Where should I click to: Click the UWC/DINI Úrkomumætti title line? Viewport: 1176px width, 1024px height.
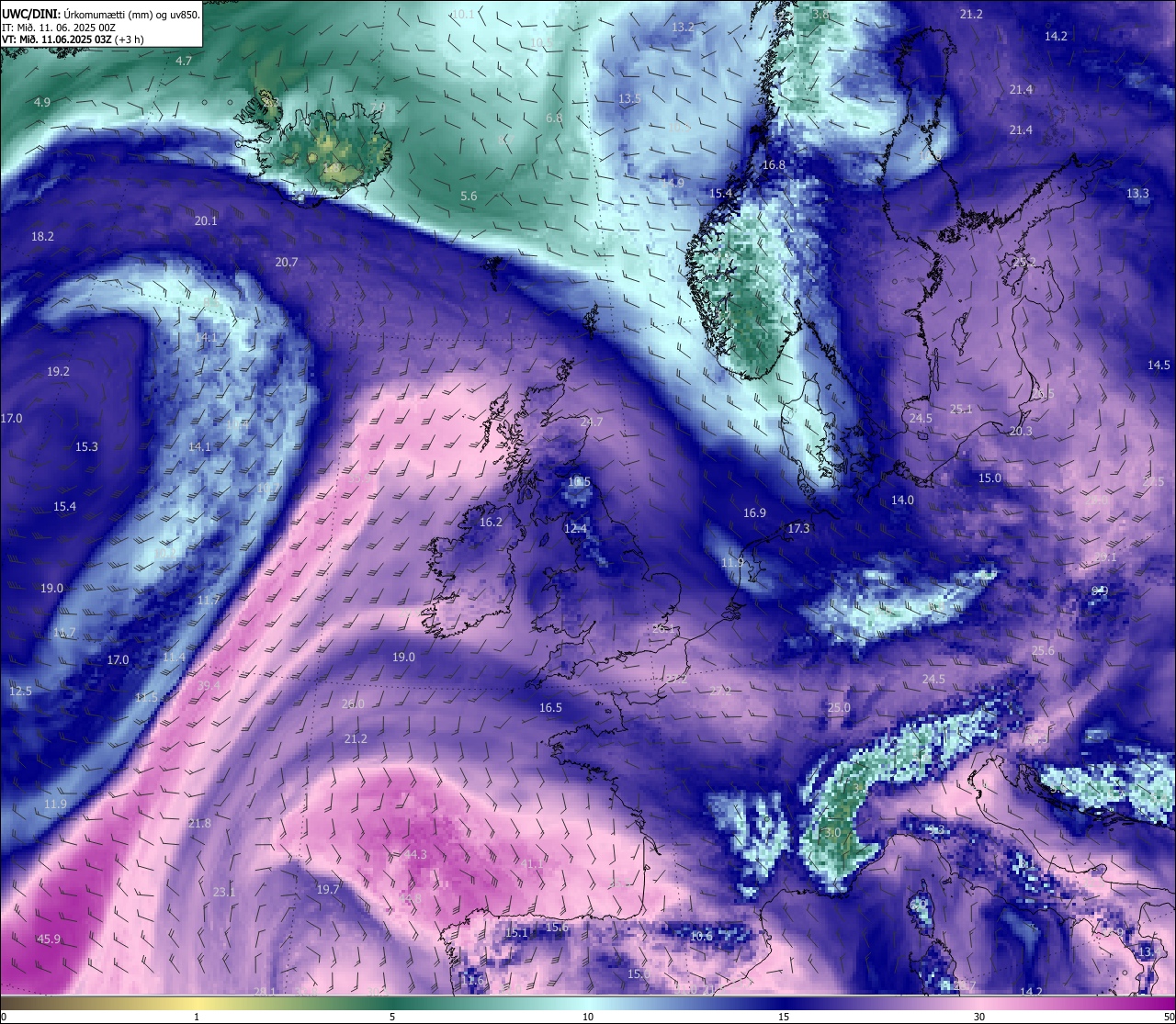tap(101, 15)
